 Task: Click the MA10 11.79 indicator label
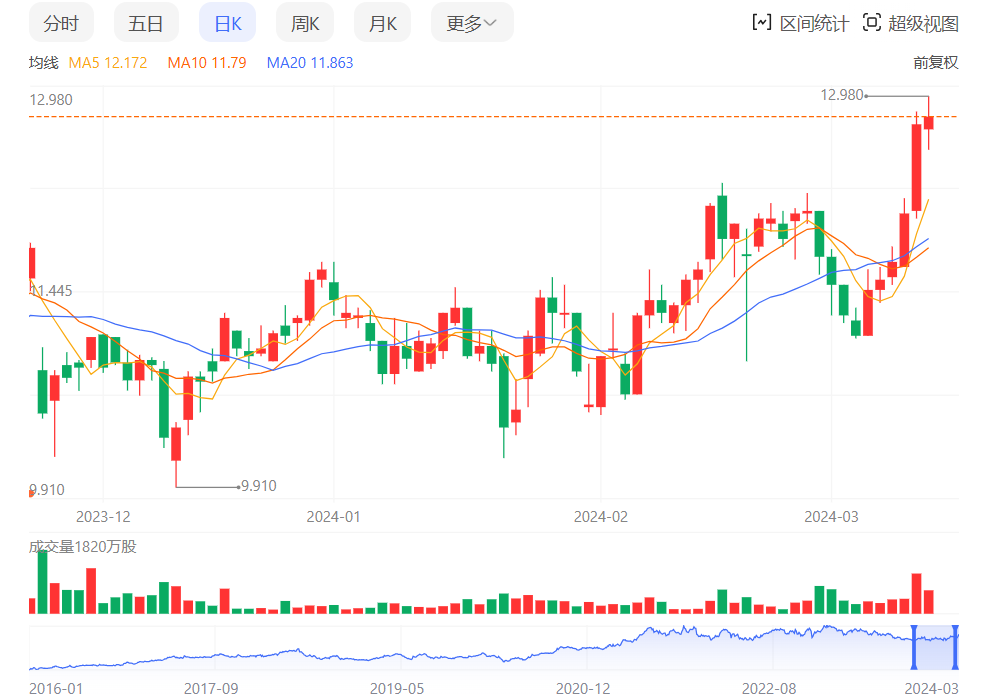click(x=207, y=63)
